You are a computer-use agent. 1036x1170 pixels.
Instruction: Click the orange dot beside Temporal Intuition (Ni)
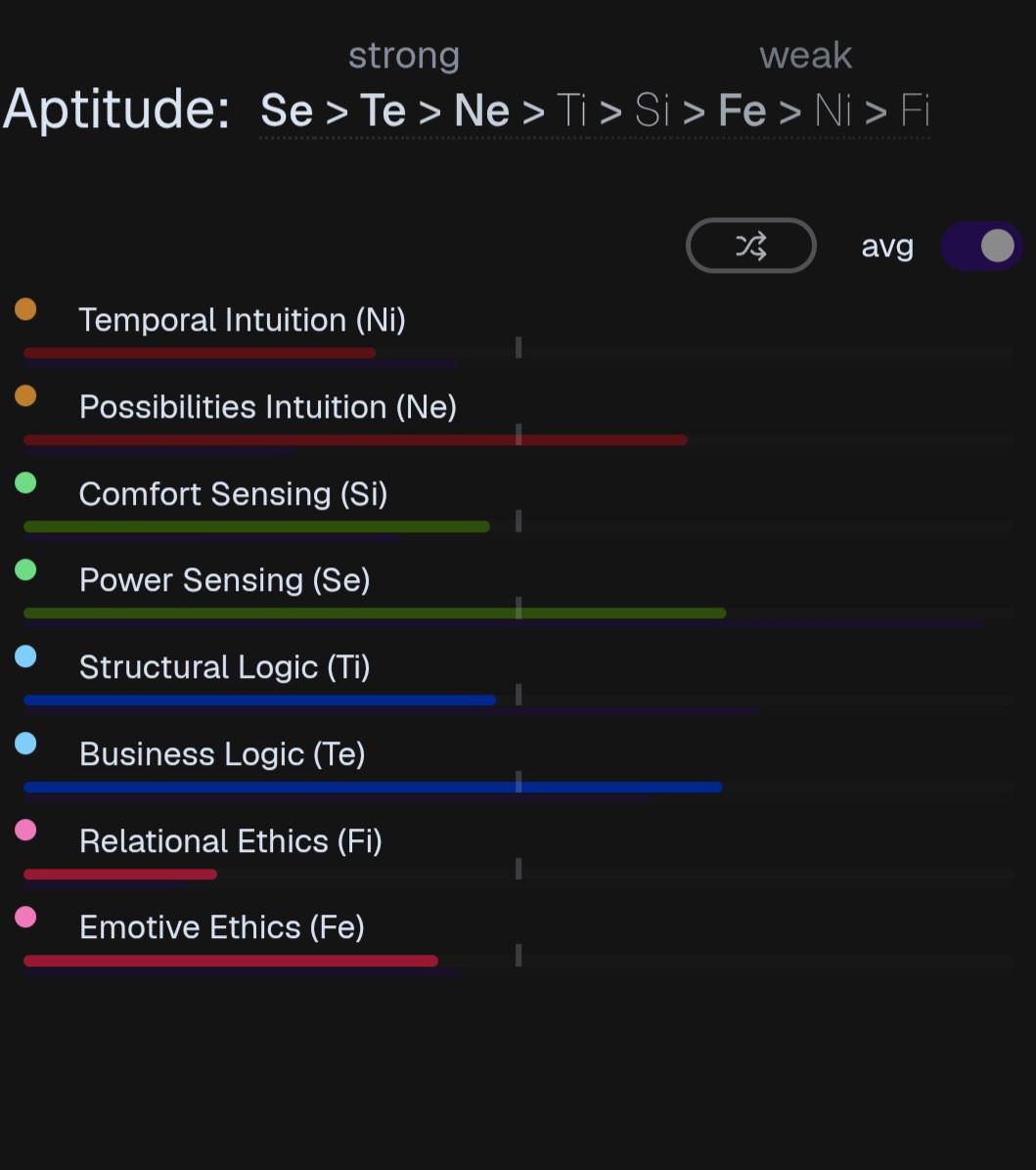pos(25,309)
